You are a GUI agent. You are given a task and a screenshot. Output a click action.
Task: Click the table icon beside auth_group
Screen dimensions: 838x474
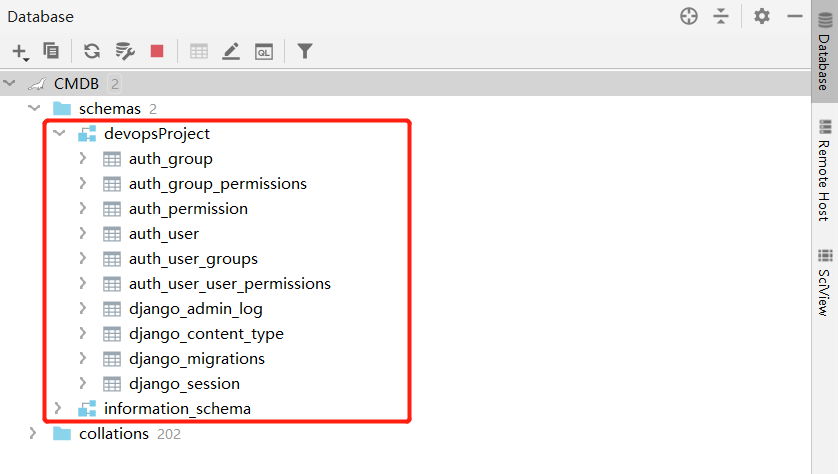click(x=112, y=159)
